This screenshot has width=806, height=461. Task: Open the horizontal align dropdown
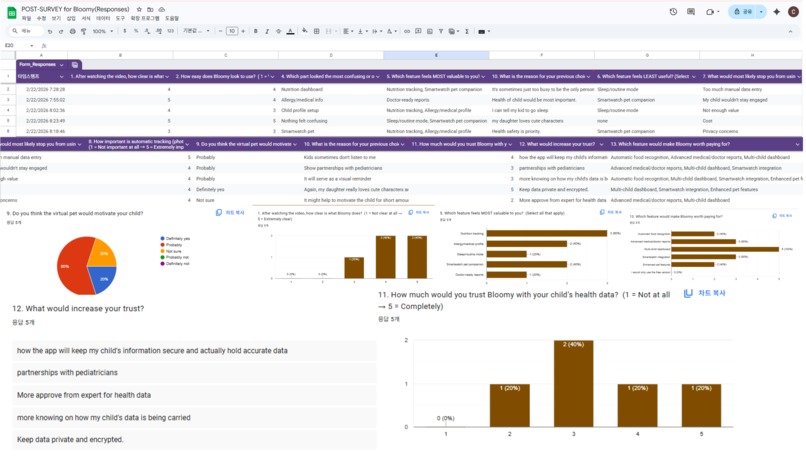point(348,31)
